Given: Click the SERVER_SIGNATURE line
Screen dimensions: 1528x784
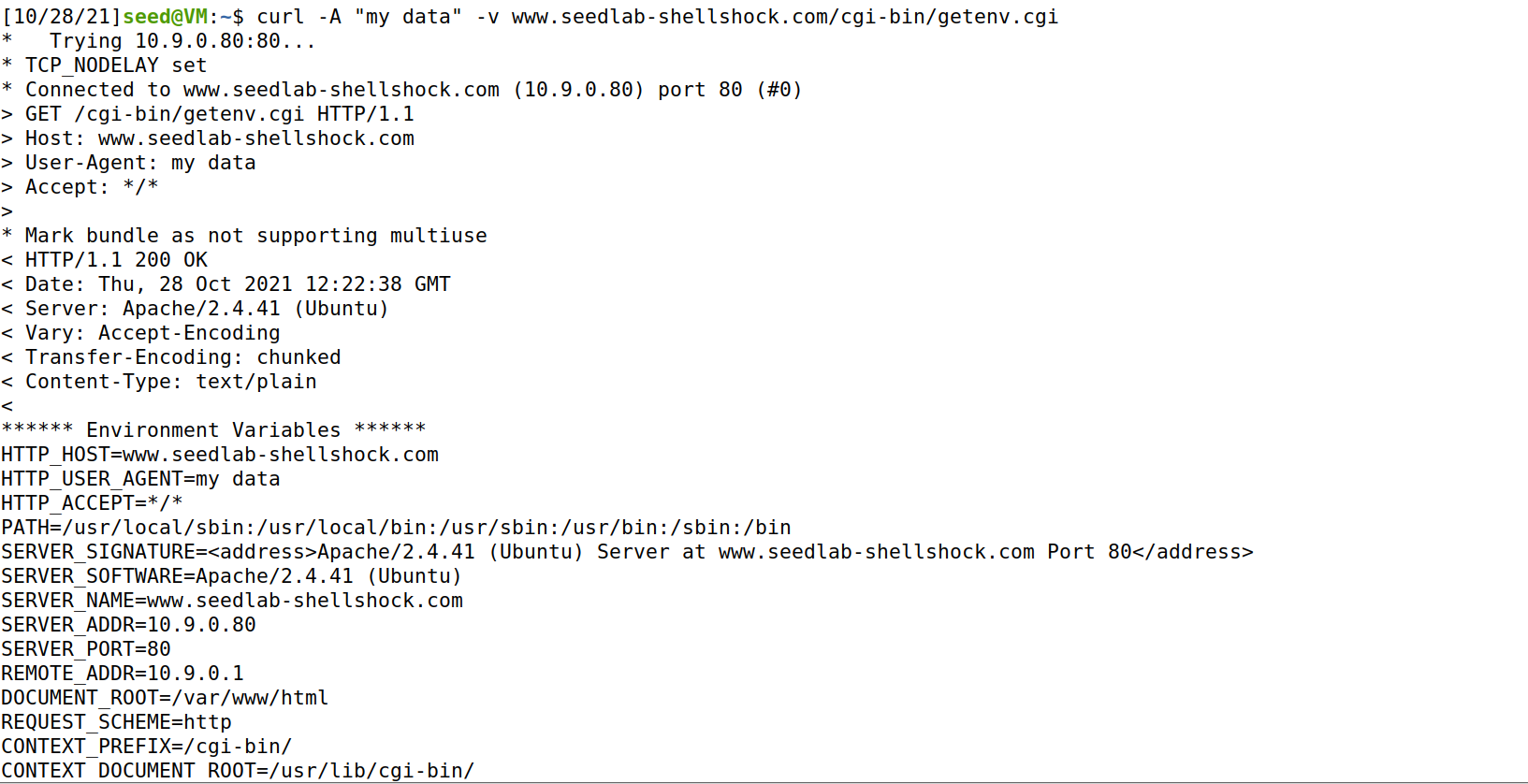Looking at the screenshot, I should tap(627, 552).
